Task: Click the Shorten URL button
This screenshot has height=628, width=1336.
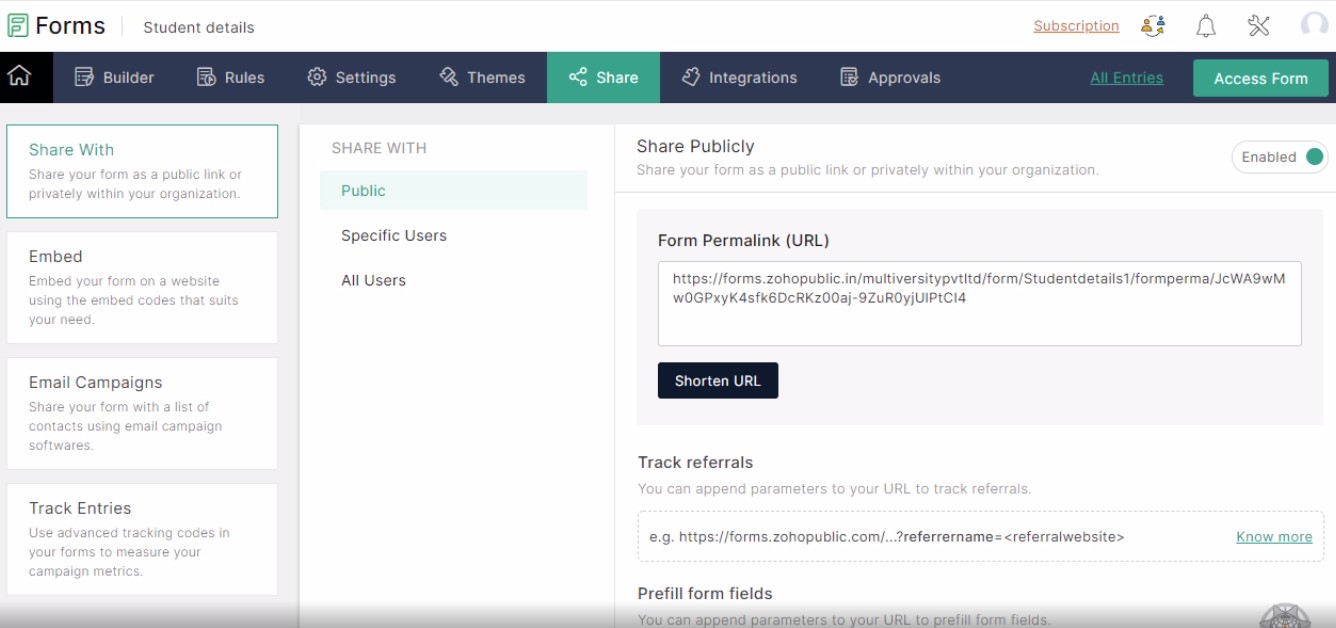Action: (x=718, y=380)
